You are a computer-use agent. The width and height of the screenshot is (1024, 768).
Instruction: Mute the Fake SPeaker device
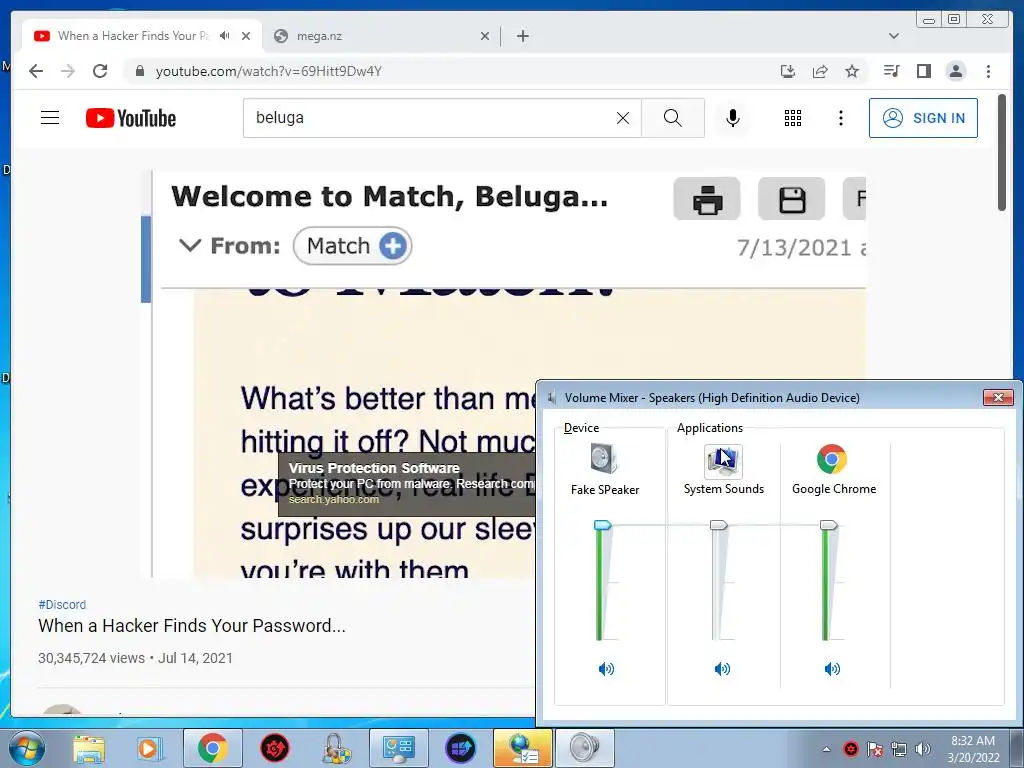point(606,669)
